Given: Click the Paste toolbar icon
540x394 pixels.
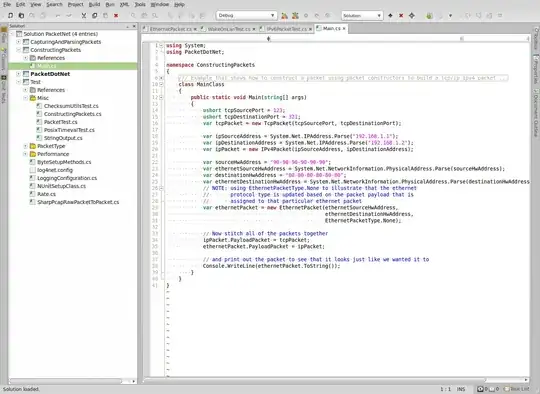Looking at the screenshot, I should pos(106,15).
